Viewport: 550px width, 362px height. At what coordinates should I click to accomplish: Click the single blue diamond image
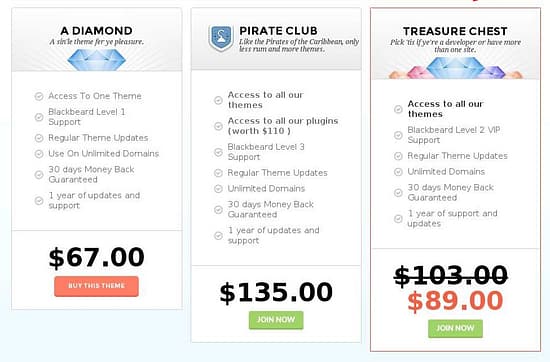click(x=96, y=60)
